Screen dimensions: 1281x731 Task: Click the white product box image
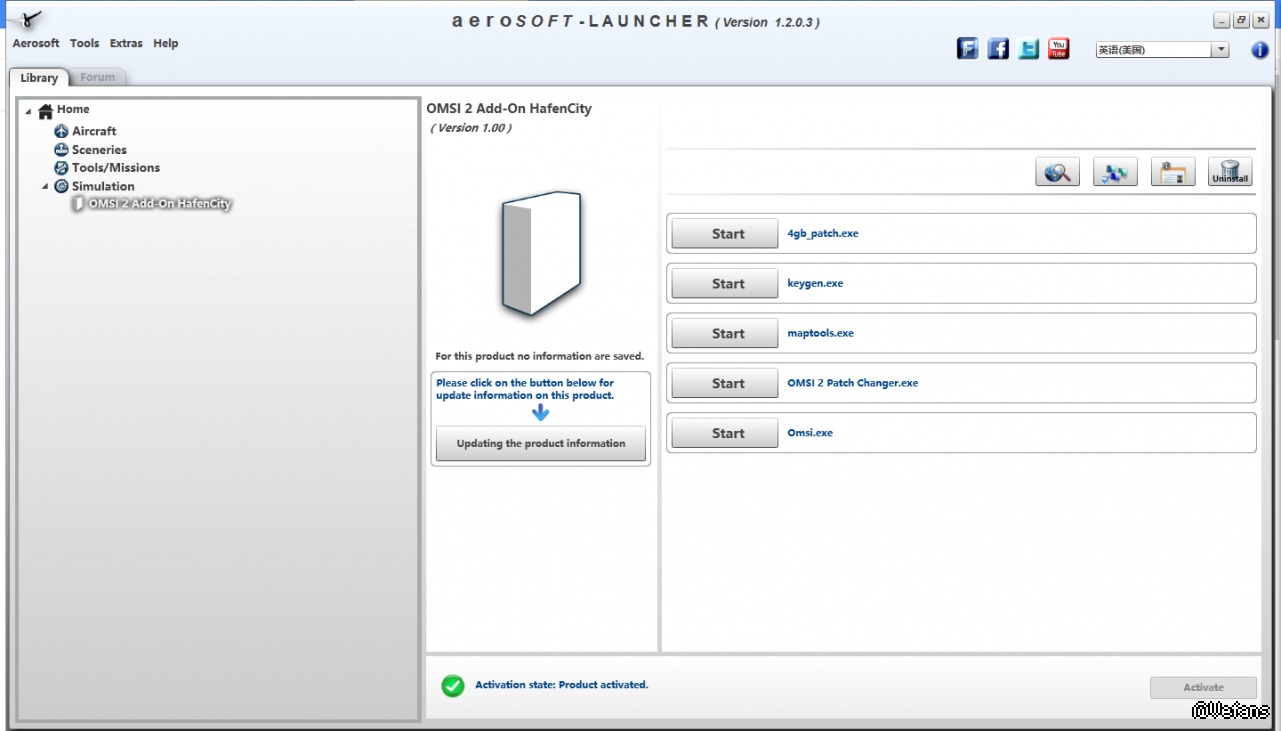coord(541,254)
